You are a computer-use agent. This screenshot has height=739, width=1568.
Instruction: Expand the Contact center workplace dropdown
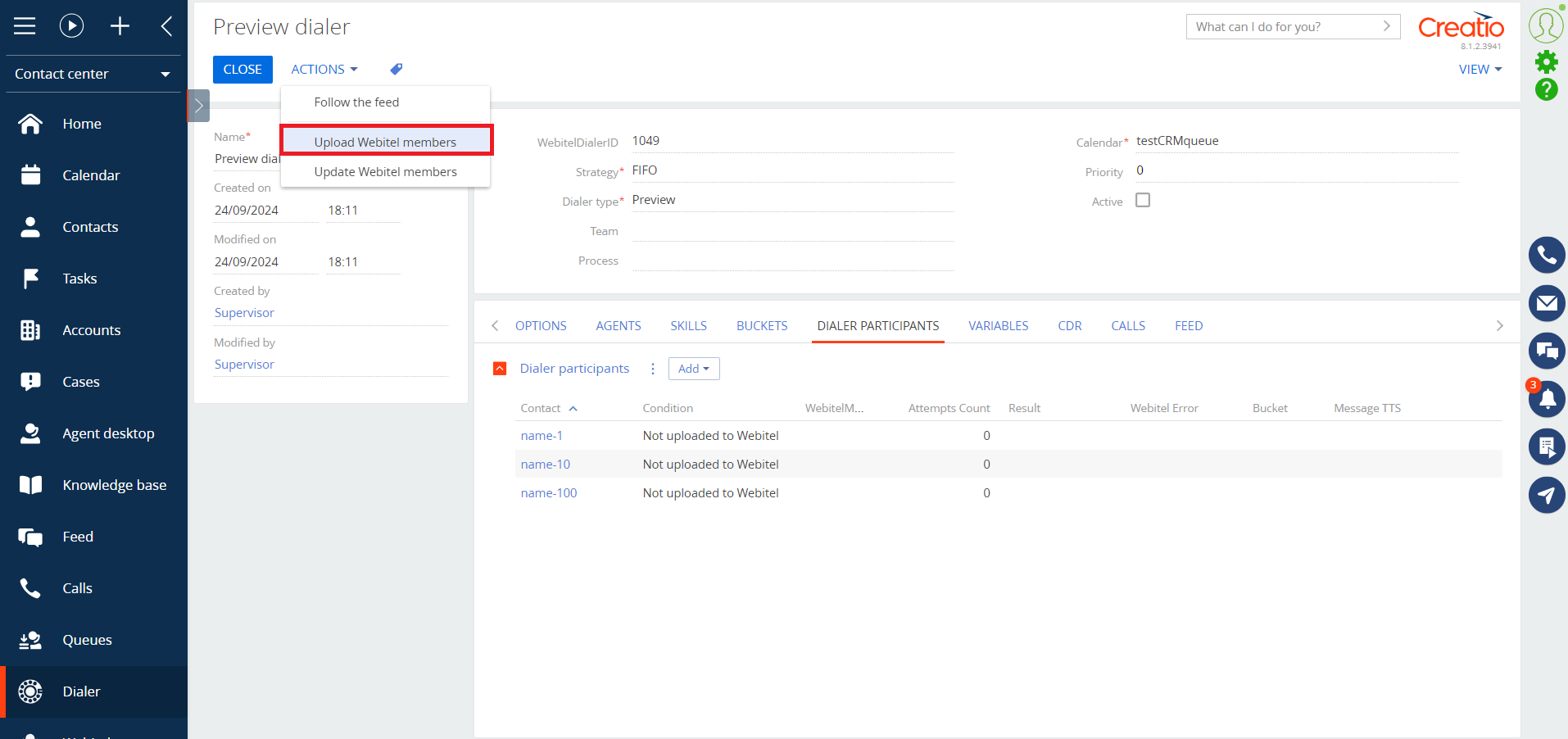(x=93, y=74)
